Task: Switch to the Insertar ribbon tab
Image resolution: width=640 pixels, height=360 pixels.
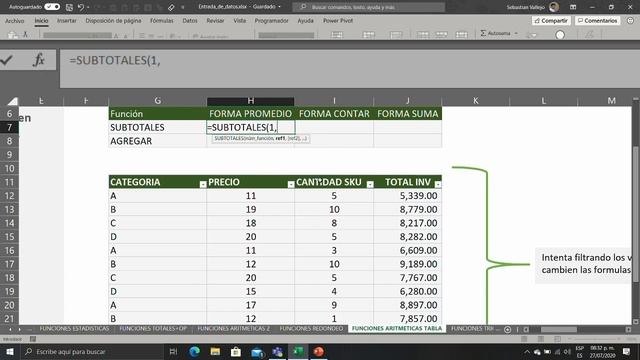Action: 67,20
